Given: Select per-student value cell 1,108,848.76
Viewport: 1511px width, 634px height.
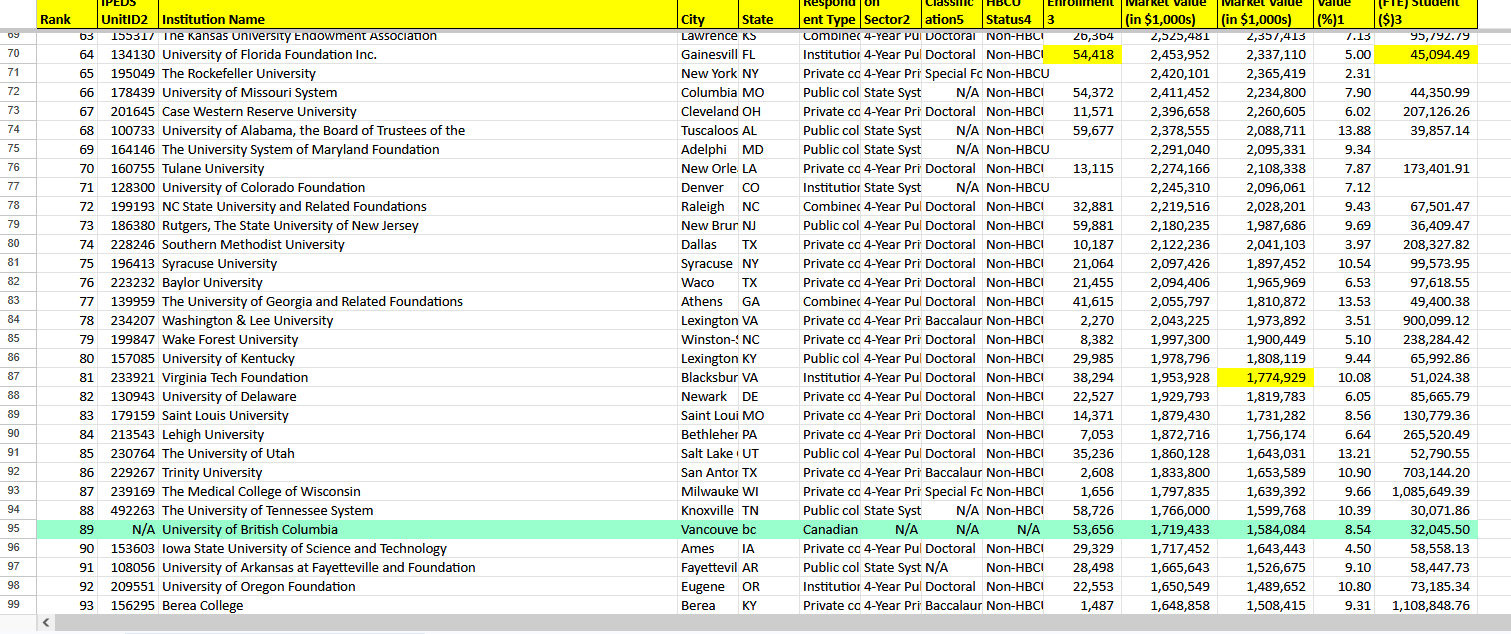Looking at the screenshot, I should 1425,605.
